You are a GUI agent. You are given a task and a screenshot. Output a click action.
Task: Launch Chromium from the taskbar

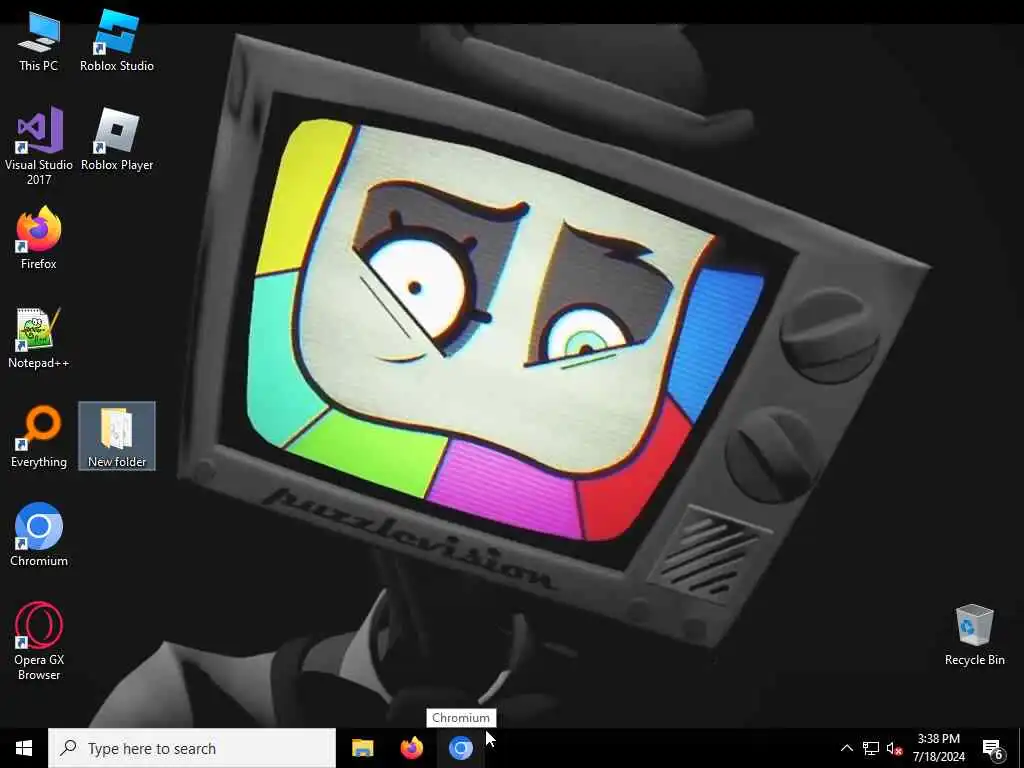tap(460, 748)
